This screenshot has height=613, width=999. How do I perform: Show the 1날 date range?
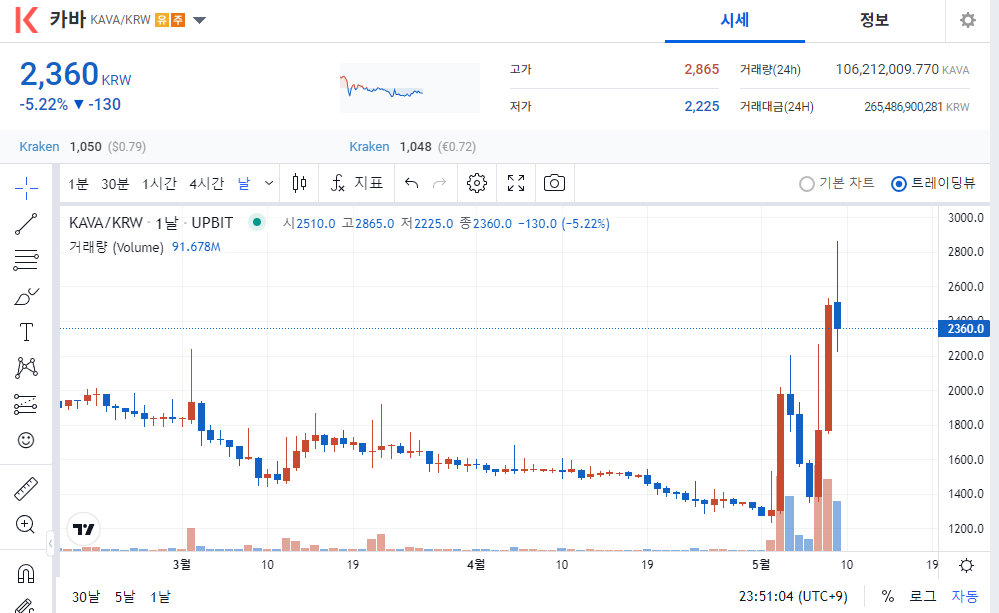pyautogui.click(x=161, y=597)
